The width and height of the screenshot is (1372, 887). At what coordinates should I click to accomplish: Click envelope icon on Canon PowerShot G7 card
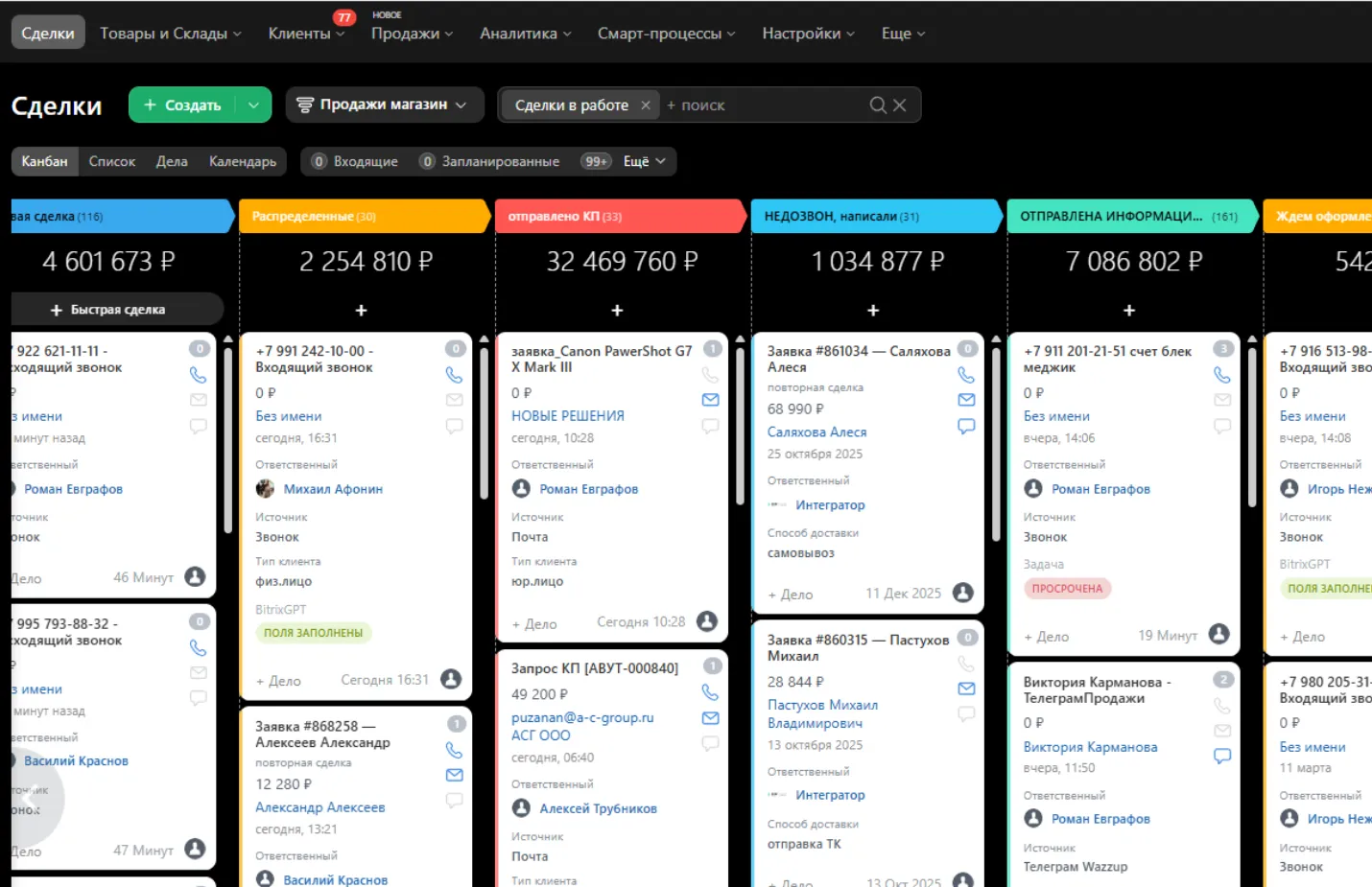click(x=710, y=400)
